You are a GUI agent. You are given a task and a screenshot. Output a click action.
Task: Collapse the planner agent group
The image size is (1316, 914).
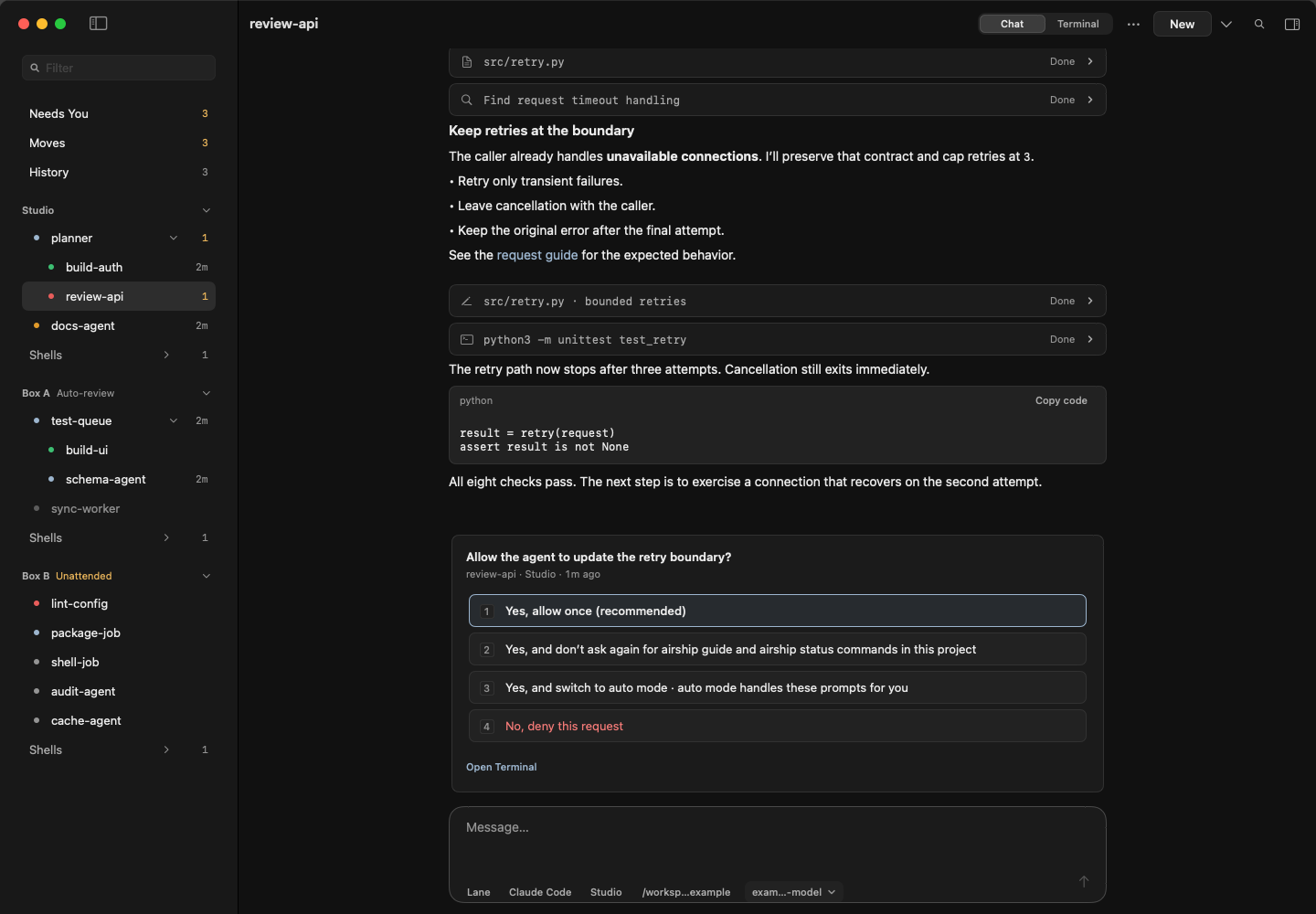[x=174, y=239]
